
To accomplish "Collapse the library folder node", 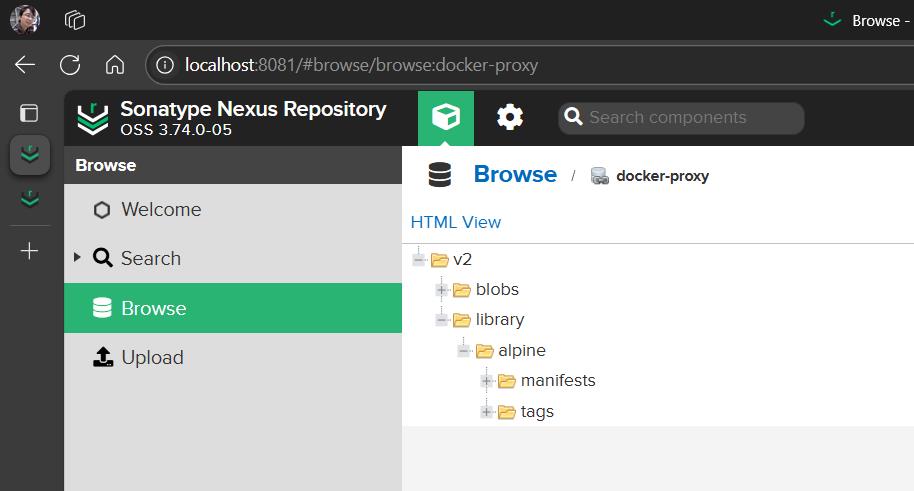I will pos(441,320).
